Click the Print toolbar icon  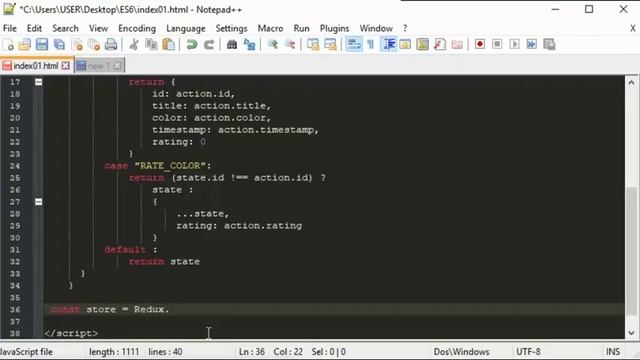pos(111,44)
